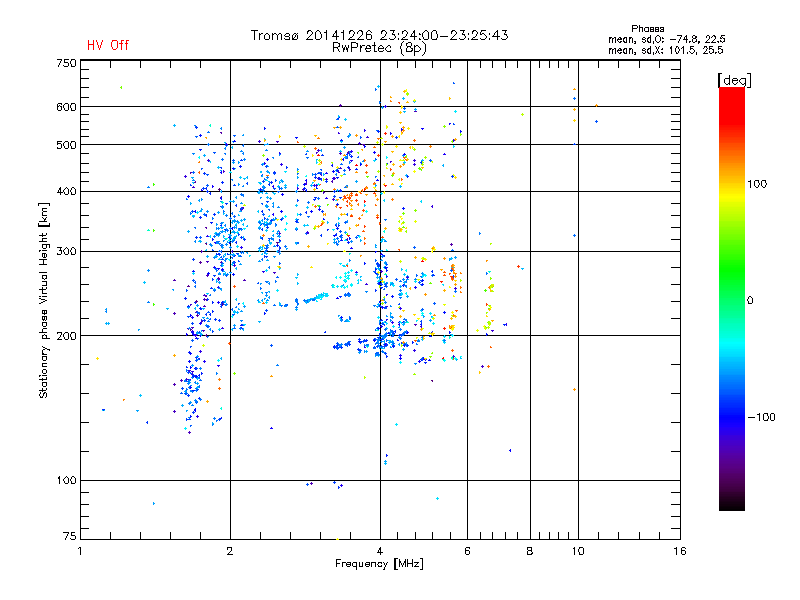Click colorbar tick label '-100'
800x600 pixels.
(x=761, y=417)
